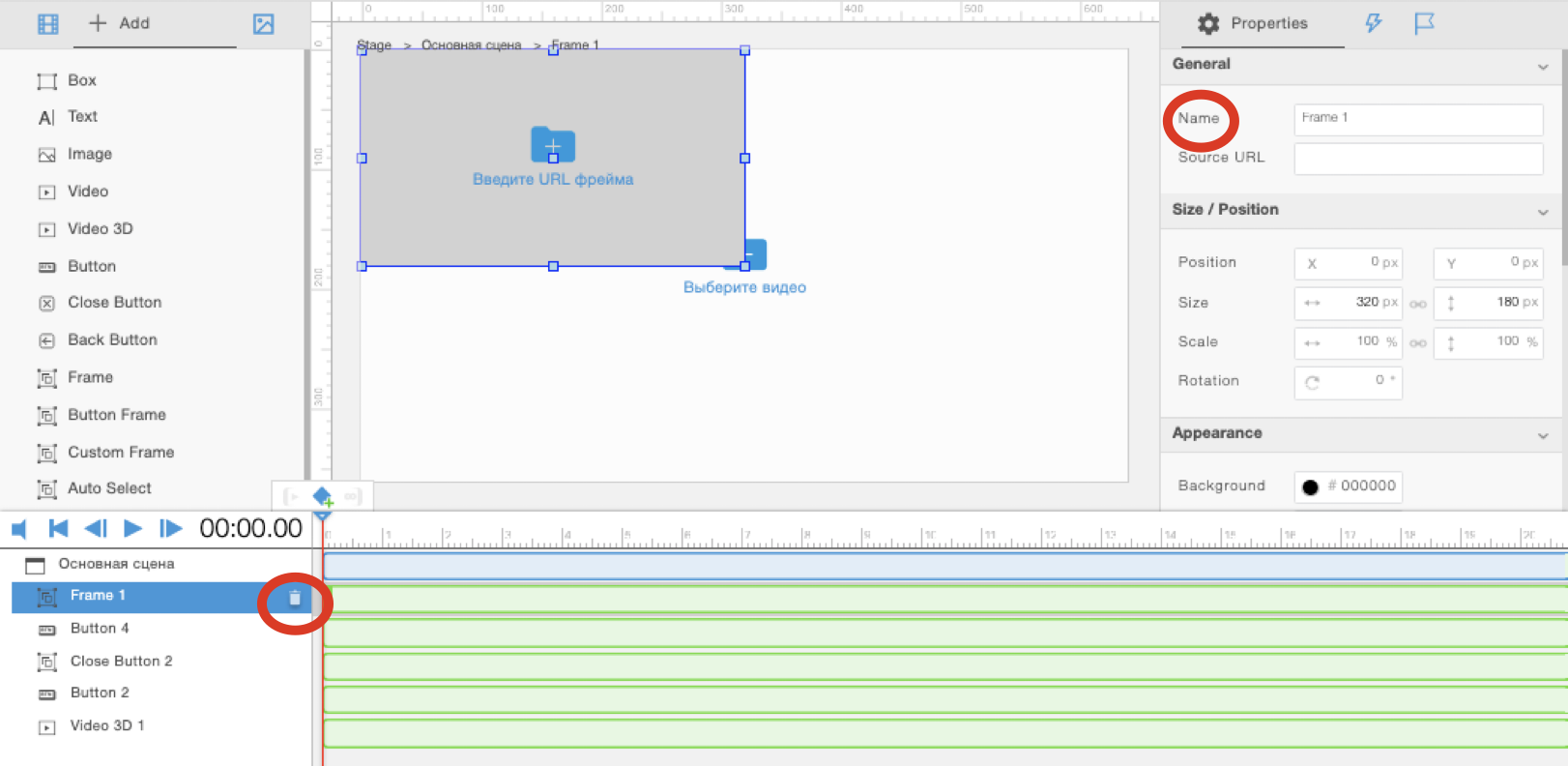Viewport: 1568px width, 766px height.
Task: Open the Background black color swatch
Action: (1310, 486)
